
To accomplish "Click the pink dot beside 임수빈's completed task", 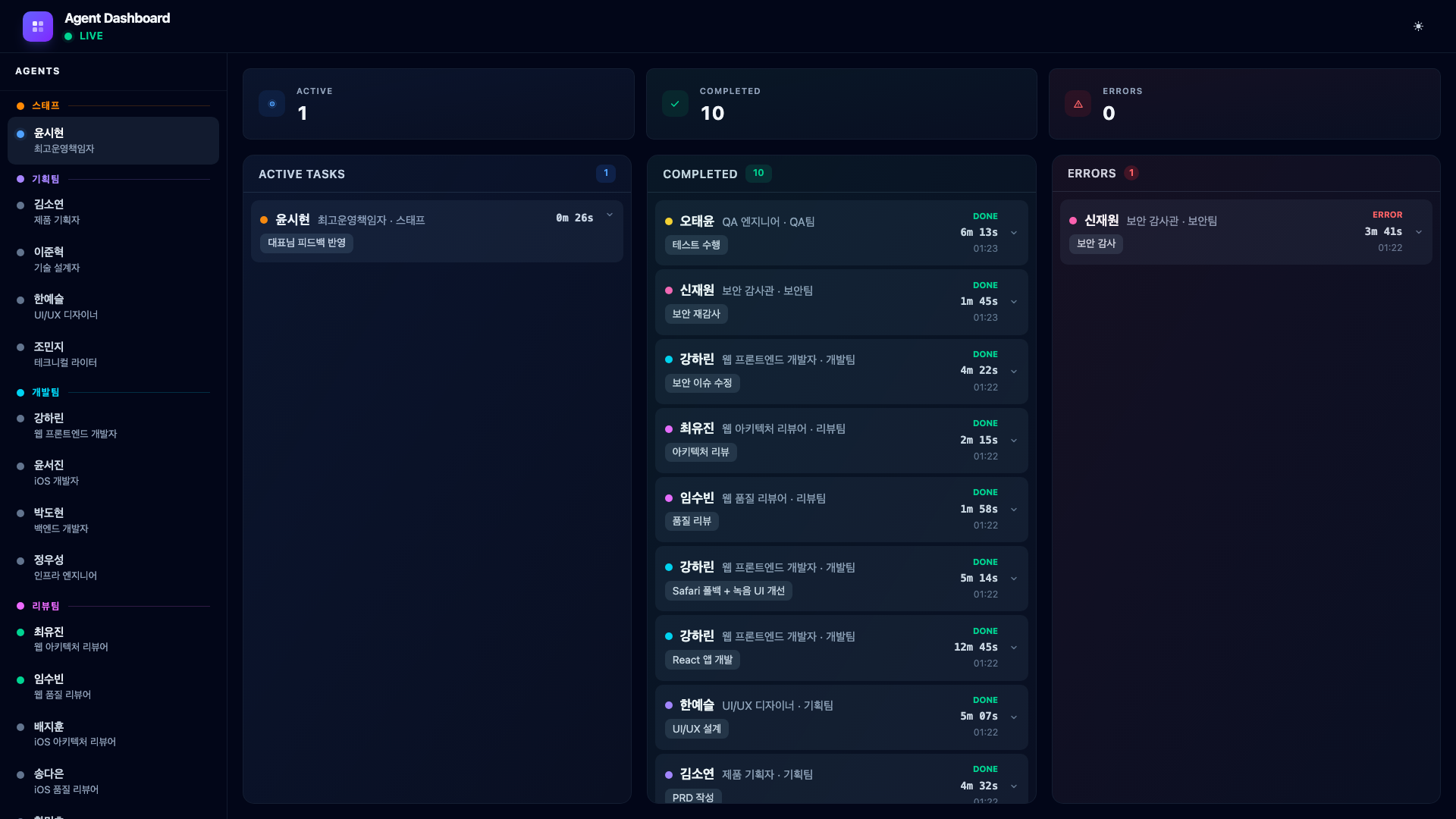I will 668,498.
